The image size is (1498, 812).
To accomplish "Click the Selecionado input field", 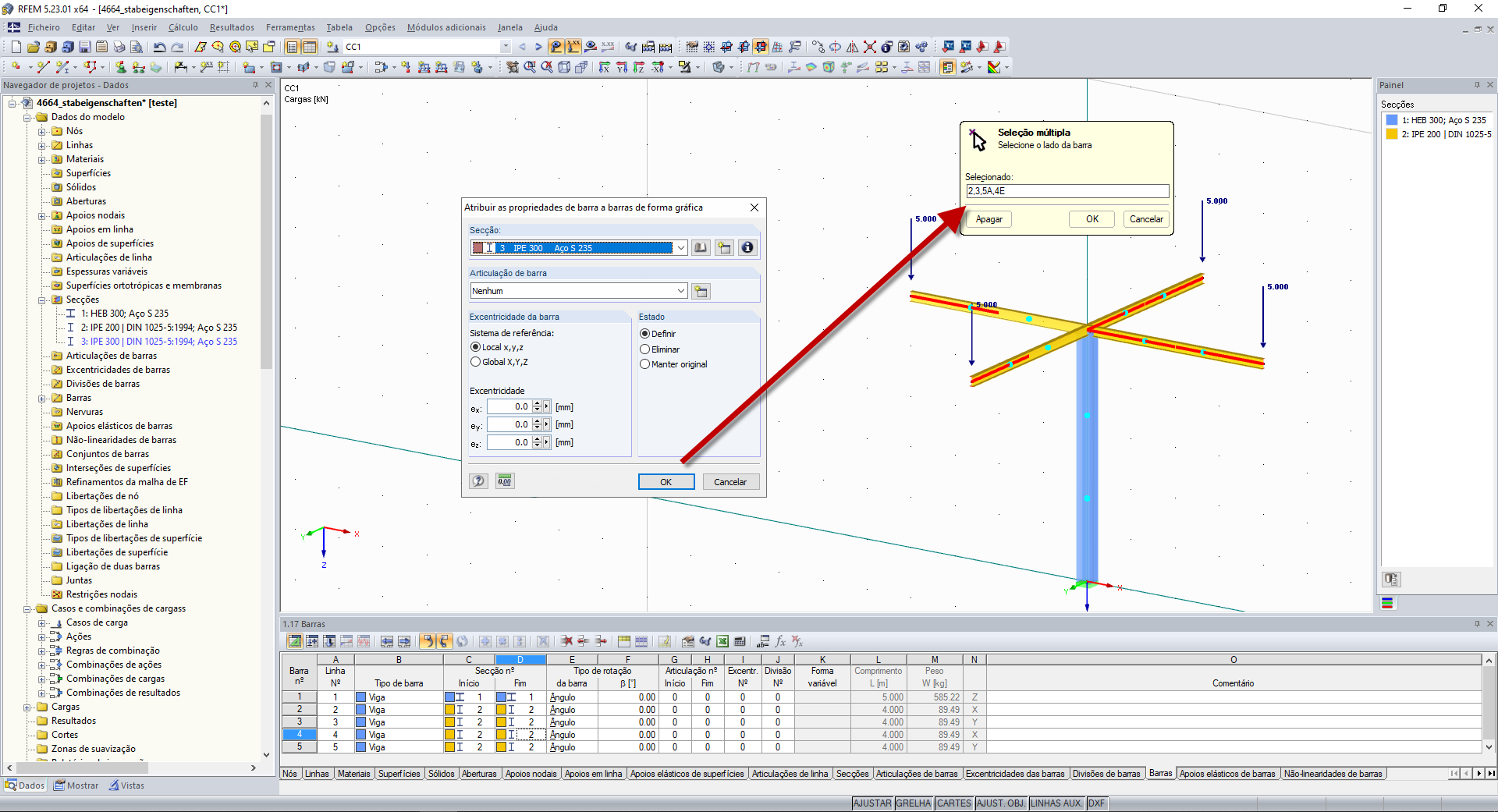I will pyautogui.click(x=1067, y=191).
